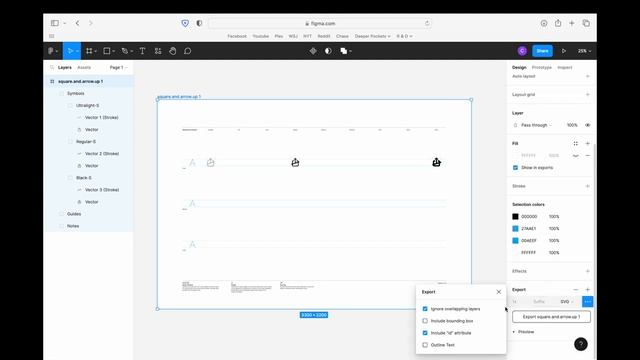Open Fill styles four-dot icon
Viewport: 640px width, 360px height.
click(x=576, y=144)
